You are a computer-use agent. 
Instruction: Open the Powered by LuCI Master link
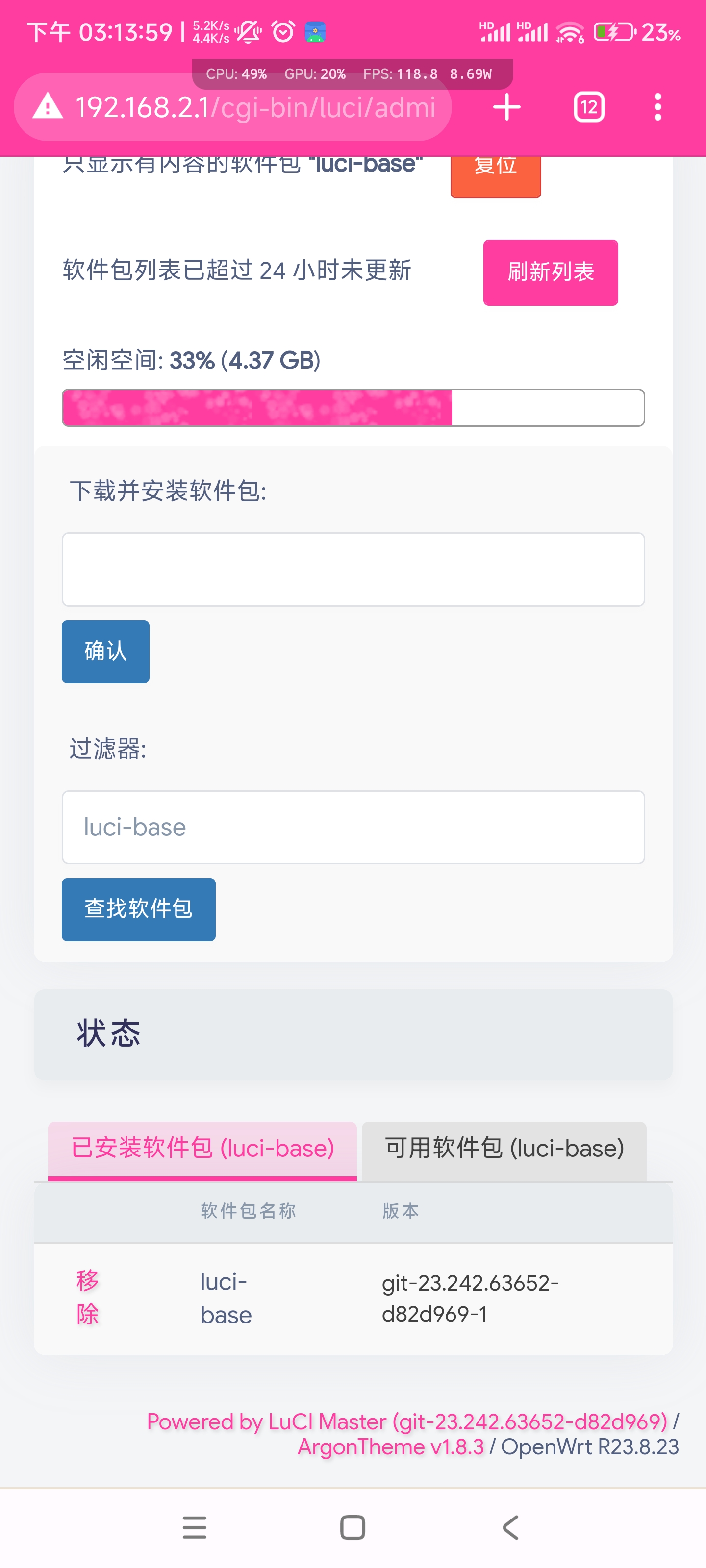(x=406, y=1422)
